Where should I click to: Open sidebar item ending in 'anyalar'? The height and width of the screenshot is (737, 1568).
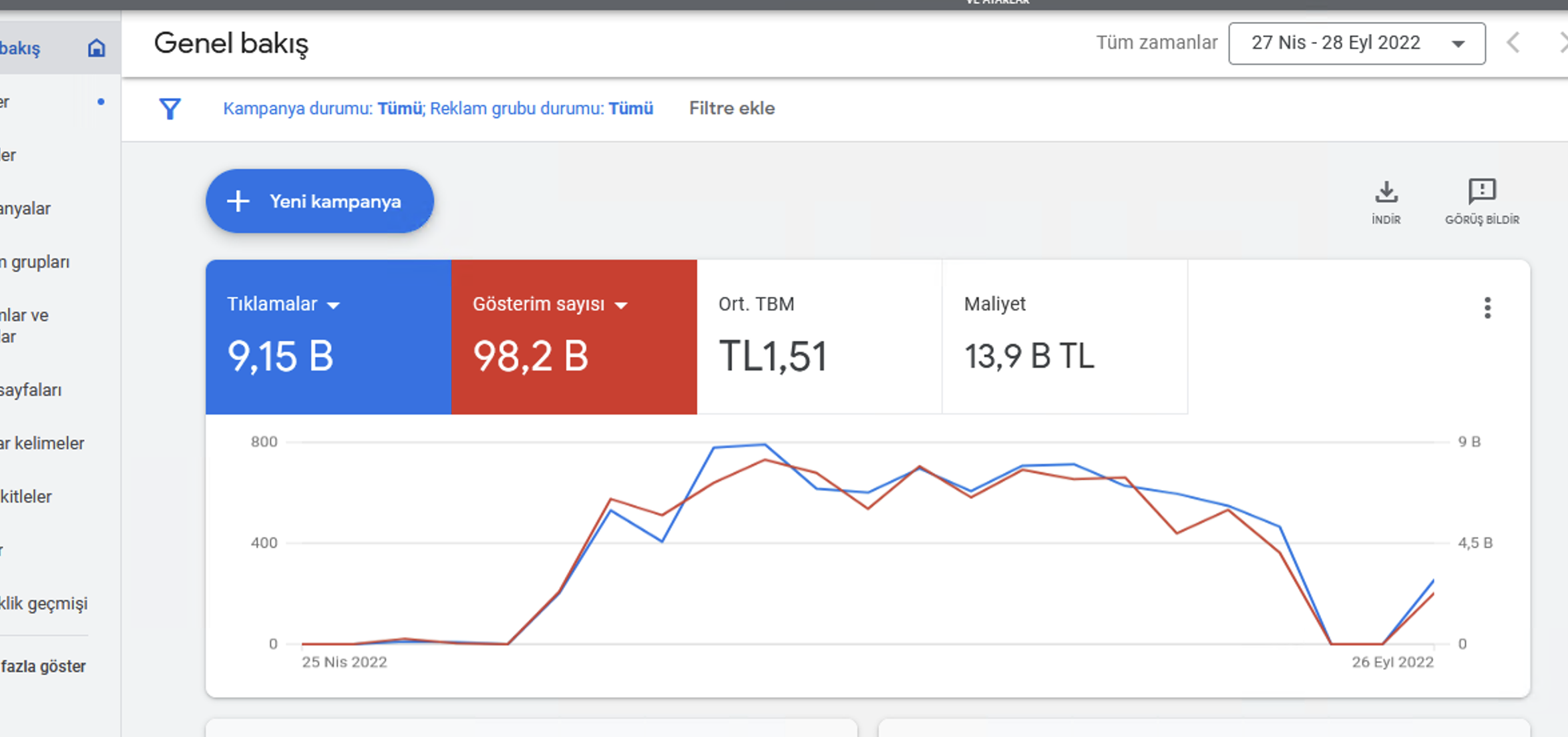point(25,208)
